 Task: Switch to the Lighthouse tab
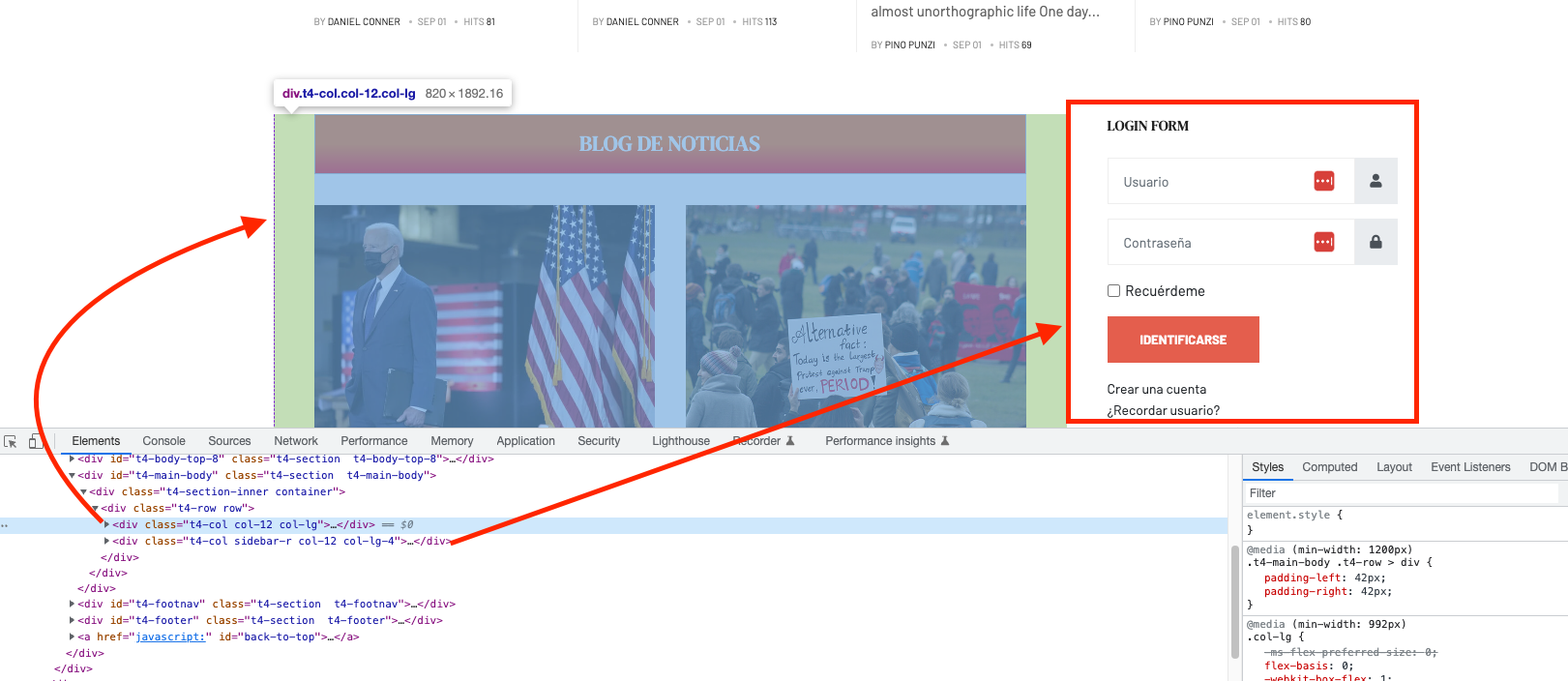(681, 441)
